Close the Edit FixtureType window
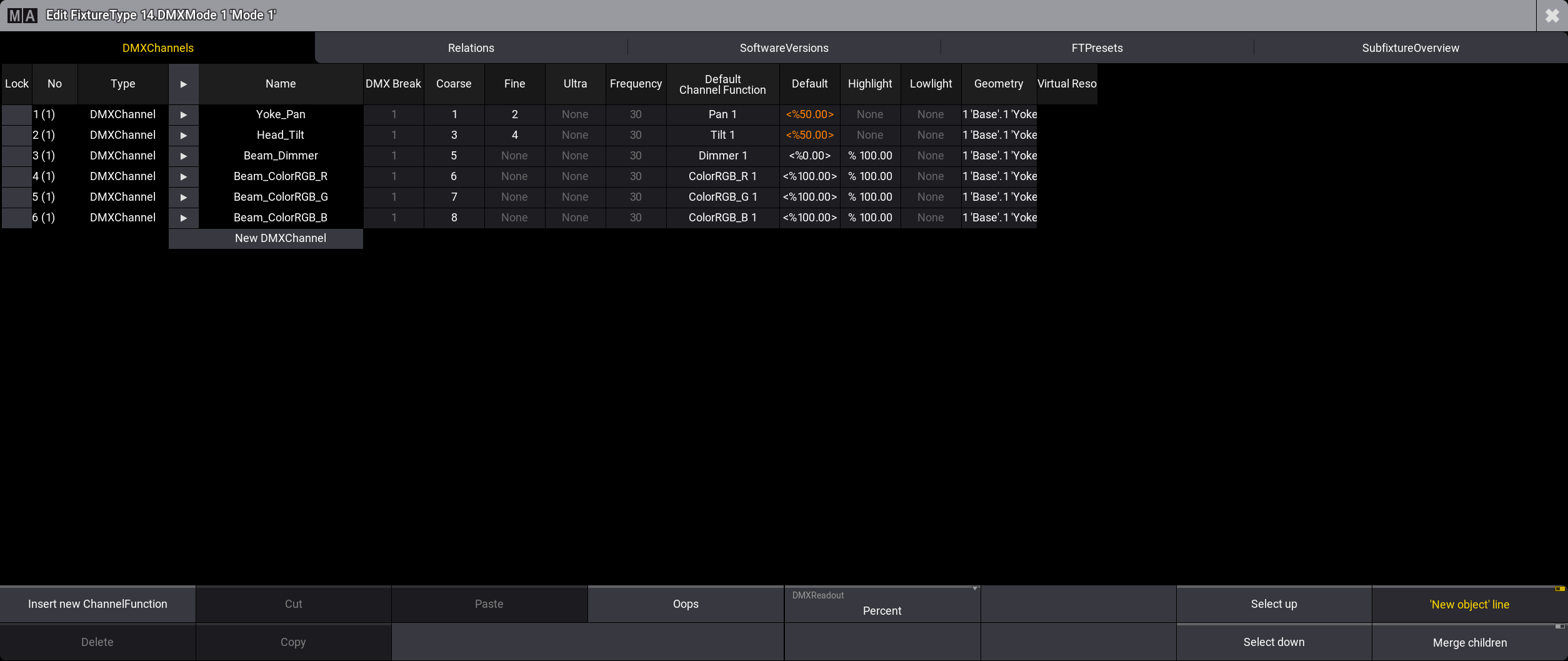This screenshot has width=1568, height=661. click(x=1552, y=16)
